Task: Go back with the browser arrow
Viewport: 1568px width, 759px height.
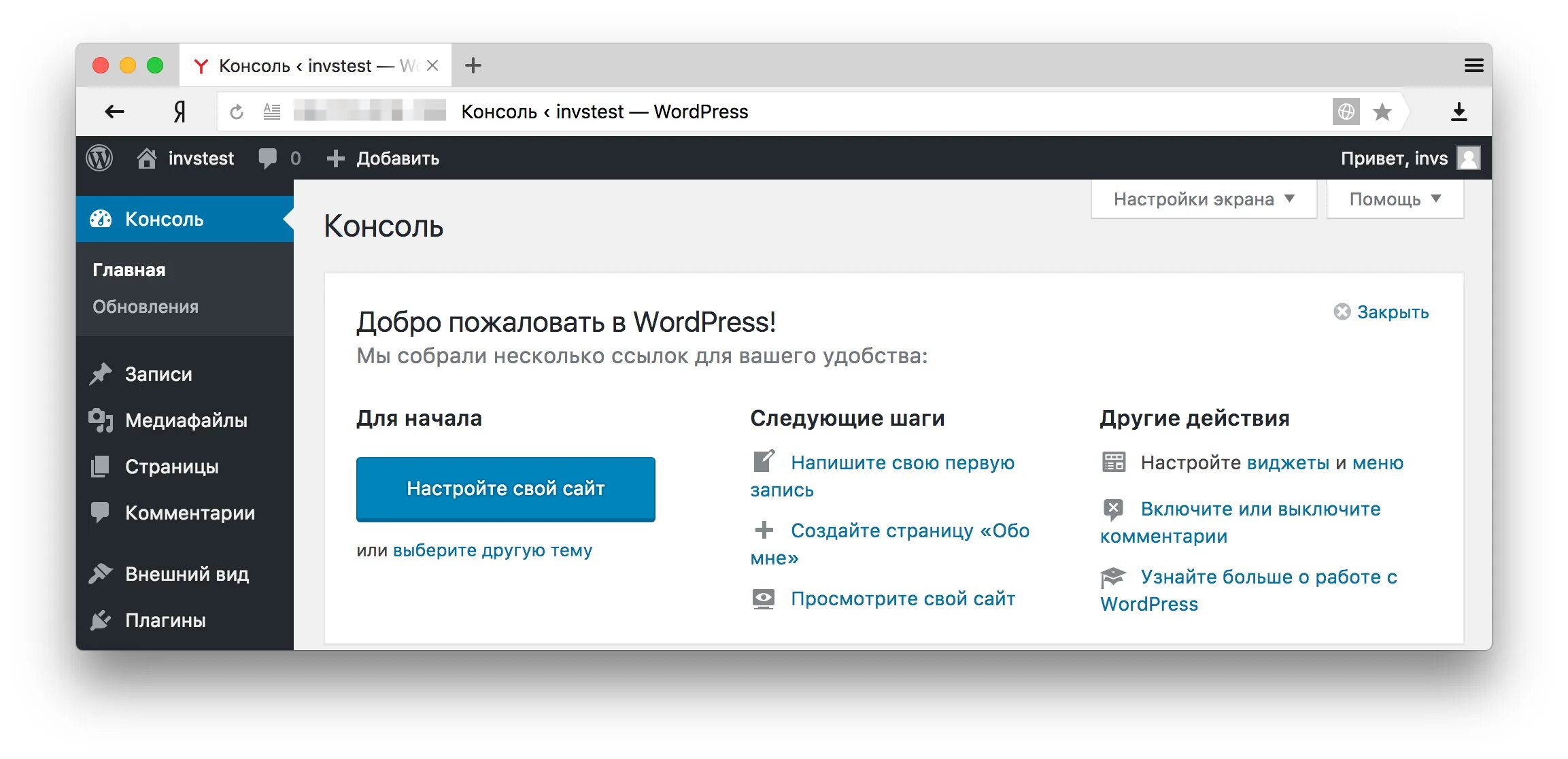Action: 115,111
